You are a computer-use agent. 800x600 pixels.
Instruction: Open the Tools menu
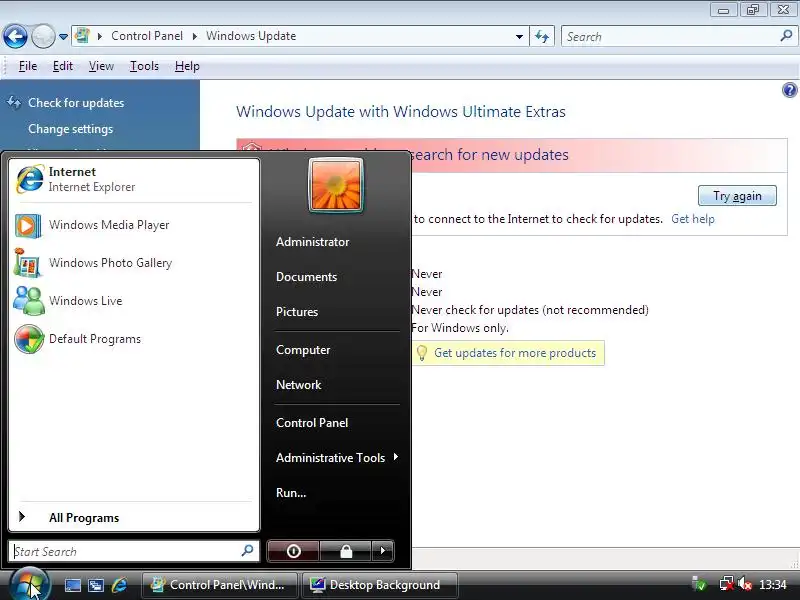coord(144,66)
